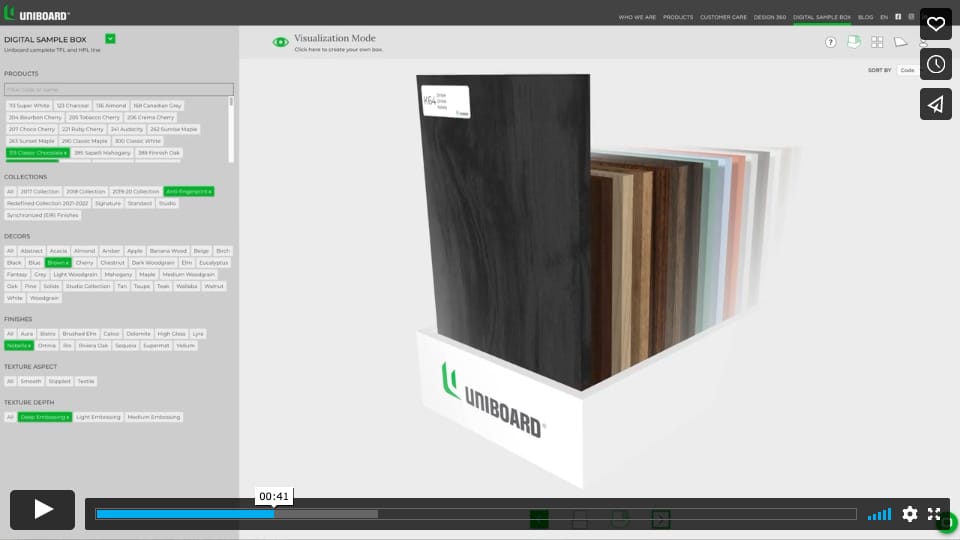Click the Watch Later clock icon
The height and width of the screenshot is (540, 960).
click(936, 64)
